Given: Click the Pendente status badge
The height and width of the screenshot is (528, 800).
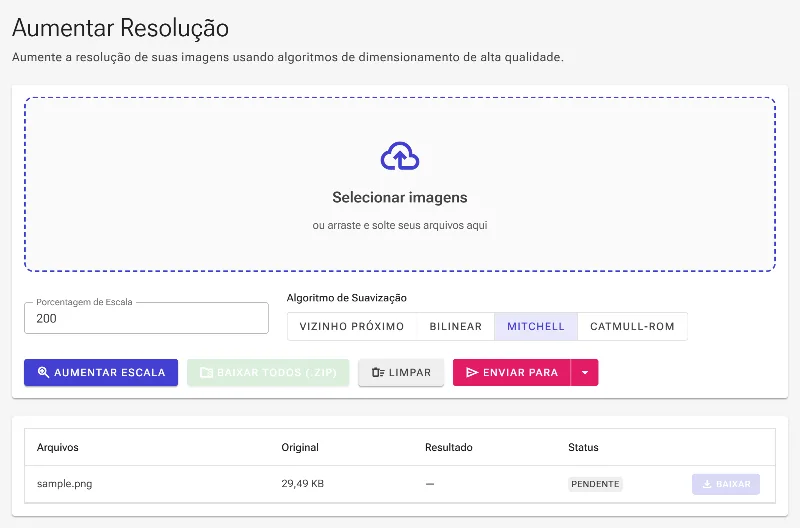Looking at the screenshot, I should [x=595, y=484].
